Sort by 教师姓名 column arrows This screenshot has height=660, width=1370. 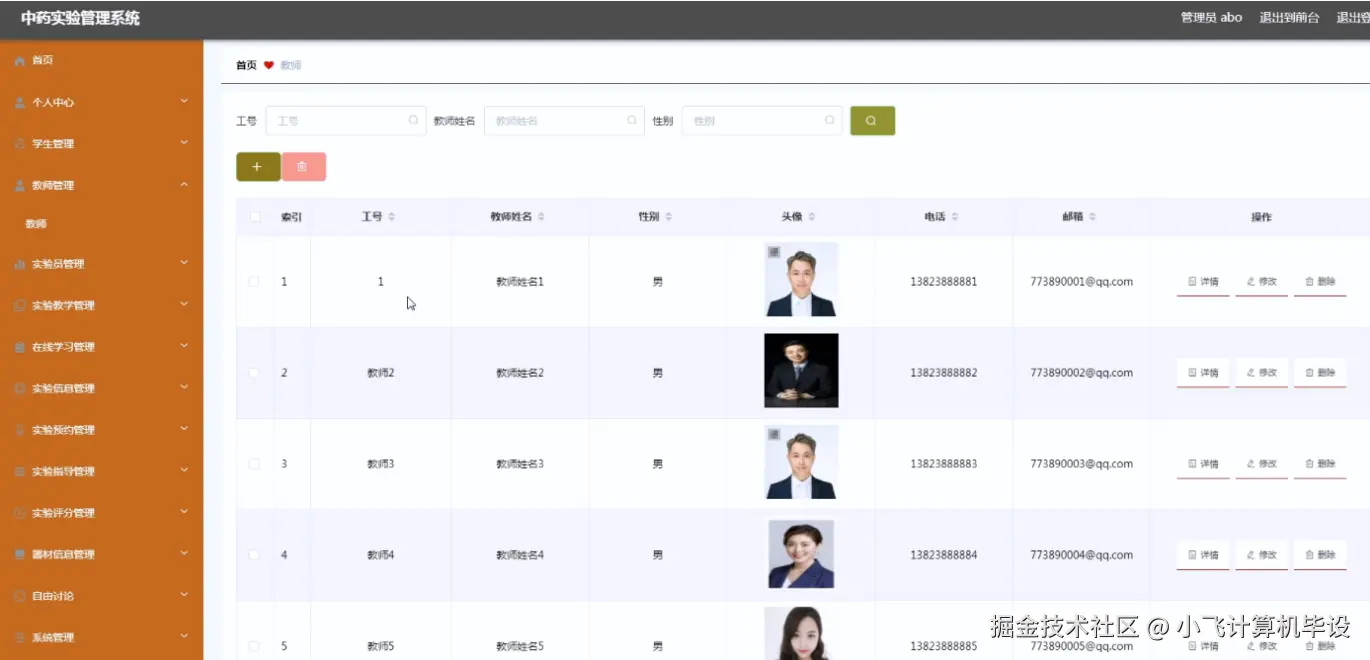[541, 217]
